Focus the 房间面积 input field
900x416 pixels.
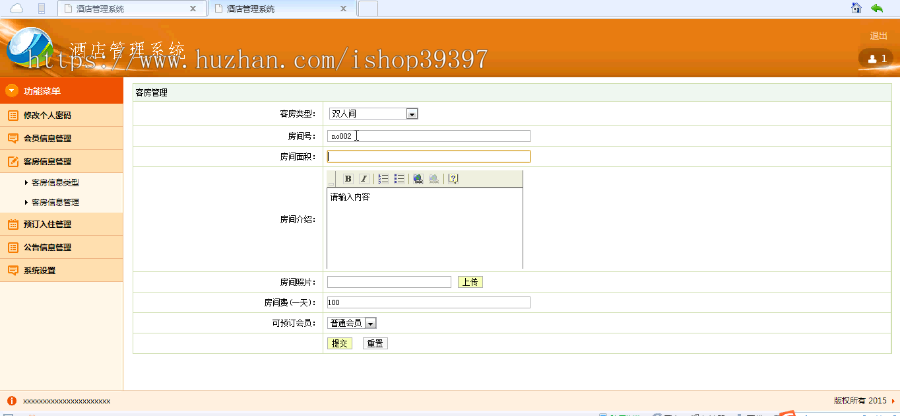(x=429, y=156)
